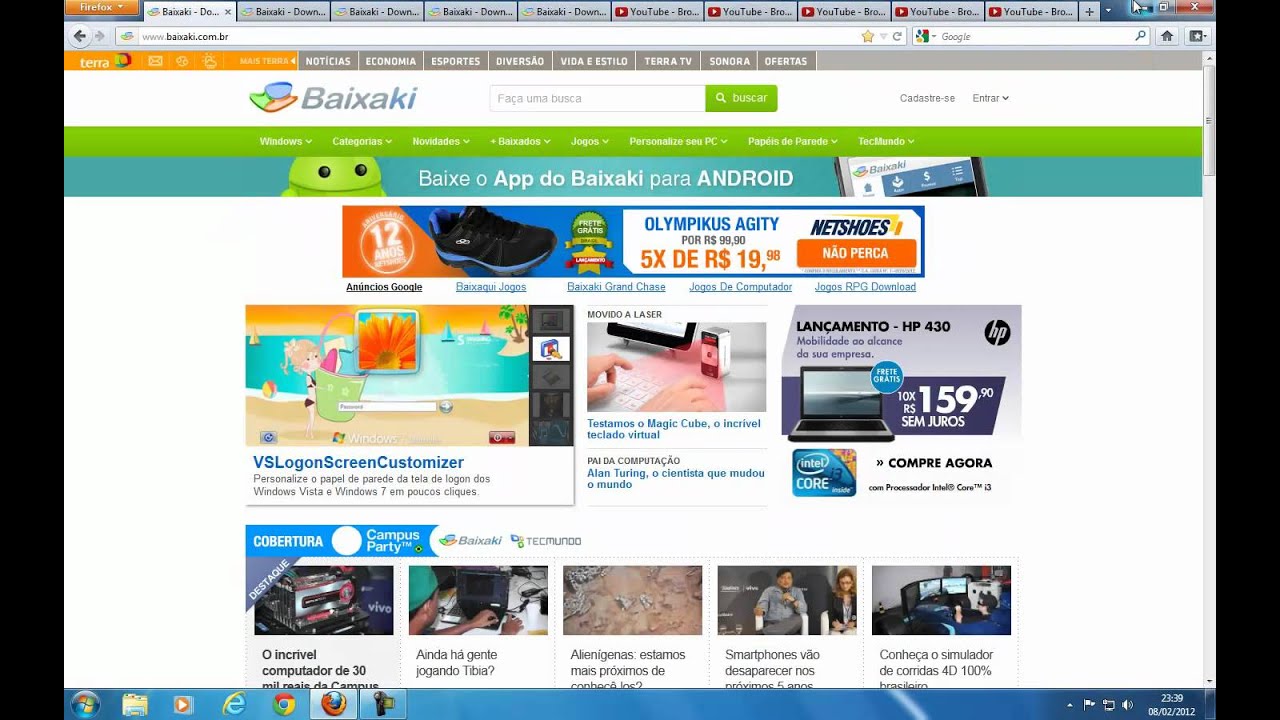Viewport: 1280px width, 720px height.
Task: Open Economia in the Terra bar
Action: pyautogui.click(x=391, y=61)
